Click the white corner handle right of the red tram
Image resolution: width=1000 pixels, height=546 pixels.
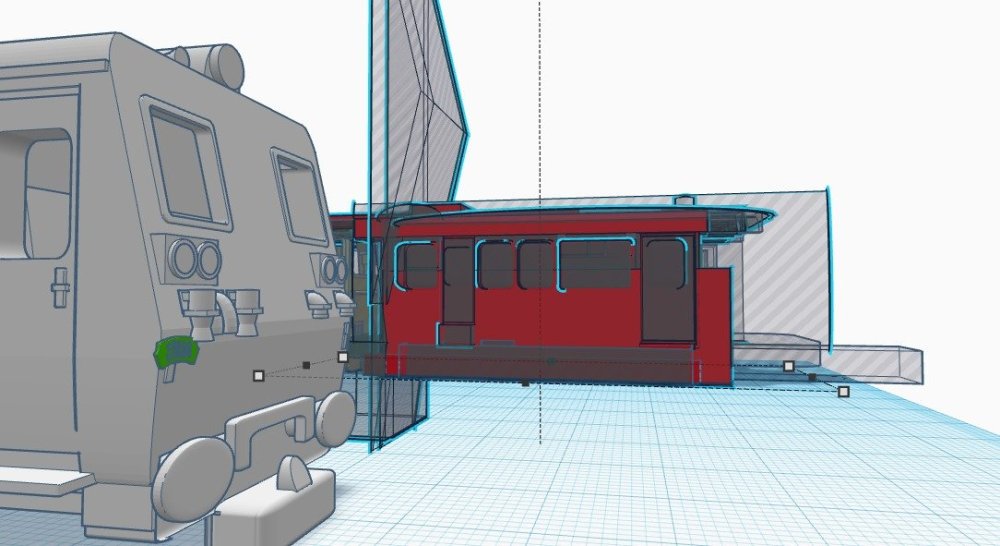[788, 367]
